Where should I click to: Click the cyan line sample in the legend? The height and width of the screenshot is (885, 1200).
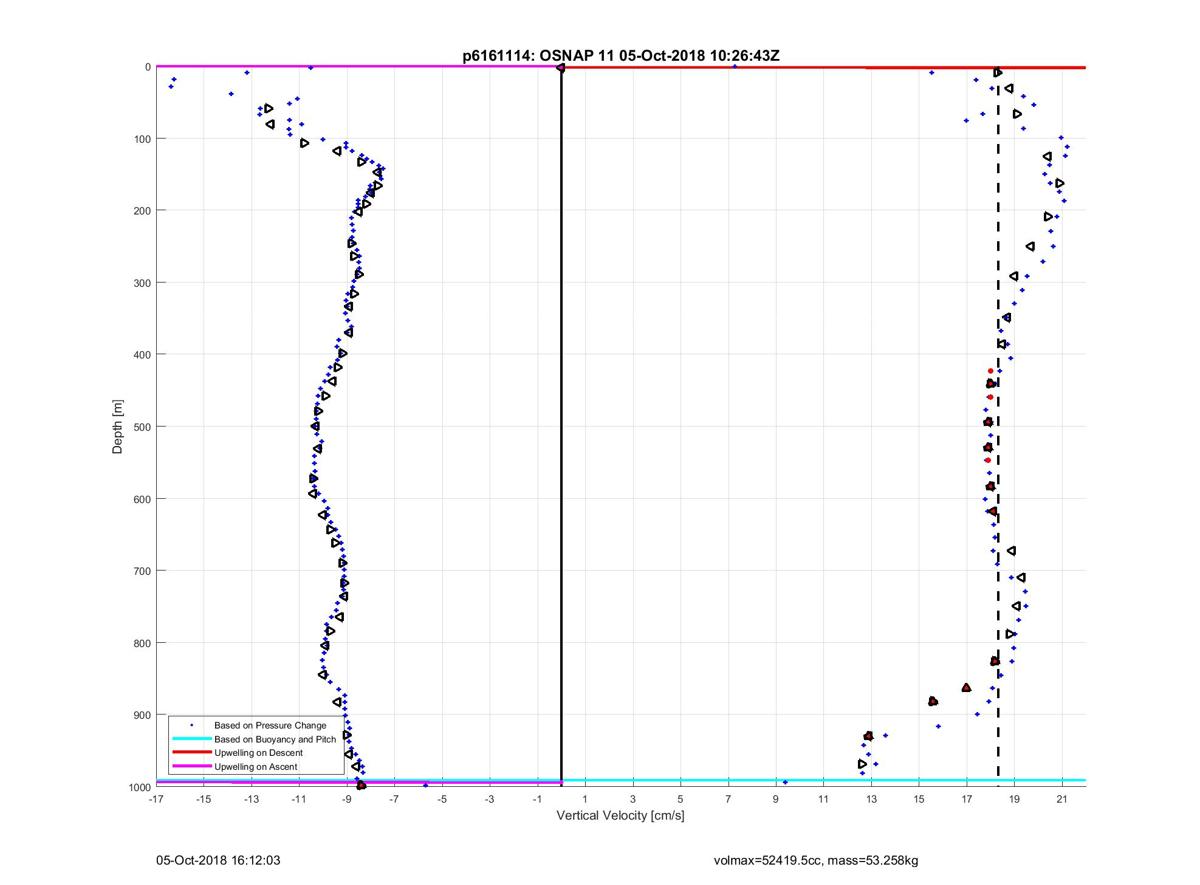click(x=191, y=739)
